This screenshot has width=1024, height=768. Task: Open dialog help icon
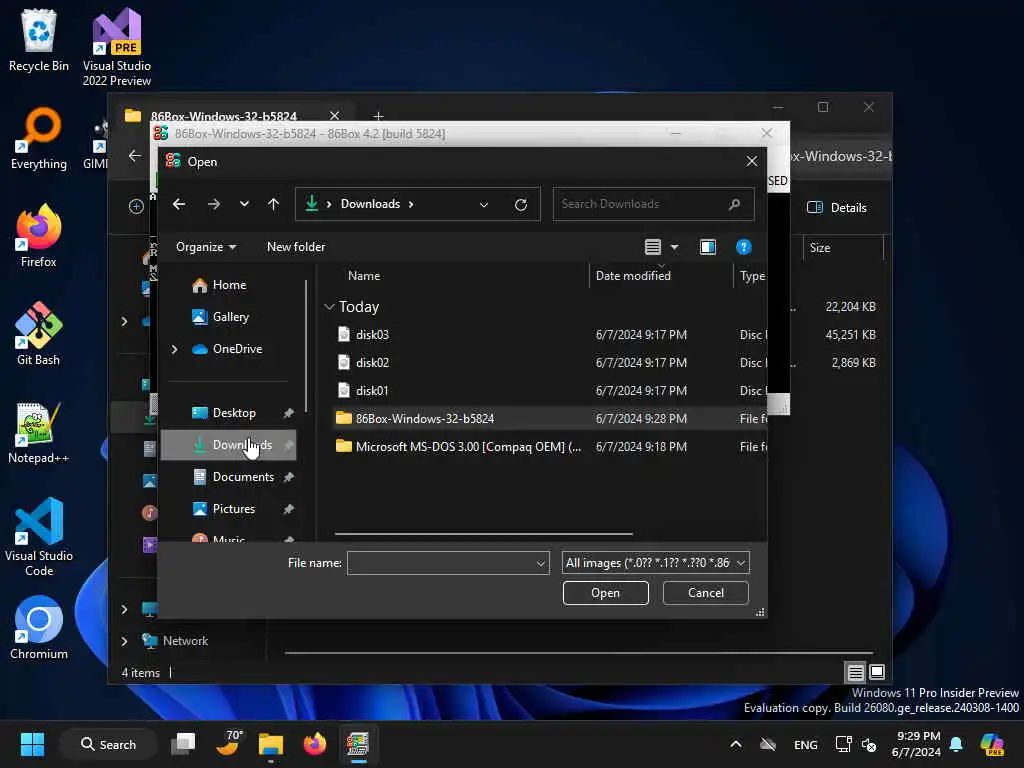pos(743,247)
